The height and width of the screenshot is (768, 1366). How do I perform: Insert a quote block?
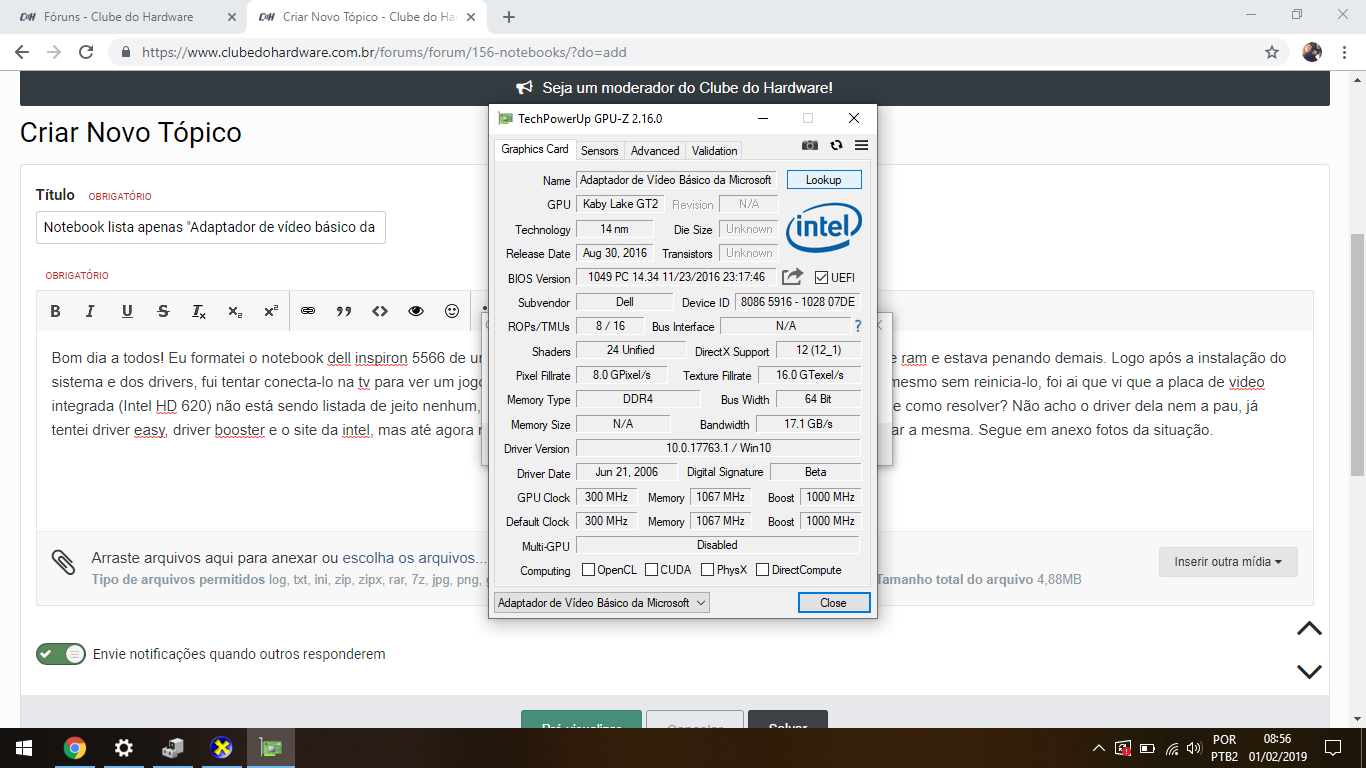click(344, 311)
